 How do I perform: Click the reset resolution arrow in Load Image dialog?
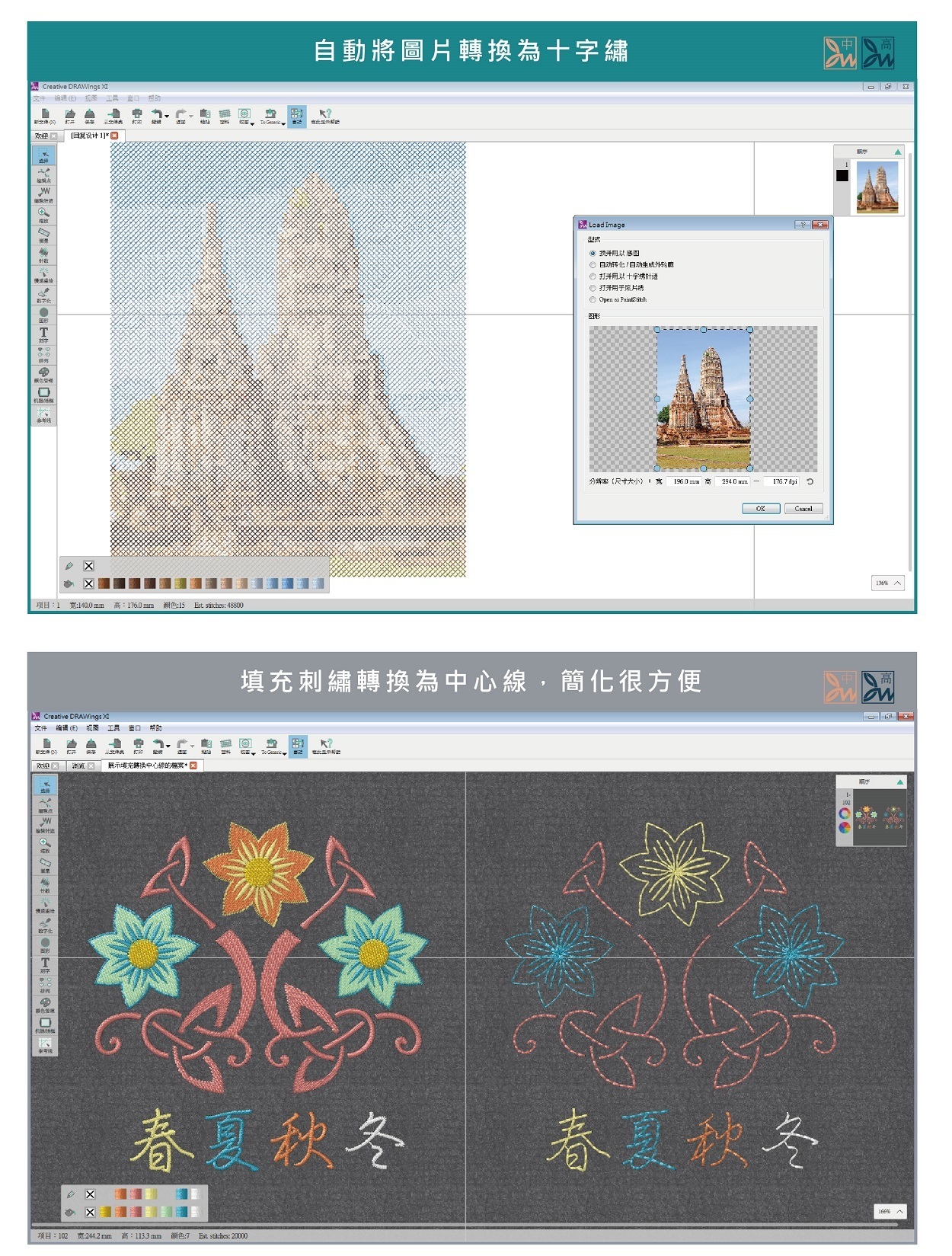[x=810, y=481]
